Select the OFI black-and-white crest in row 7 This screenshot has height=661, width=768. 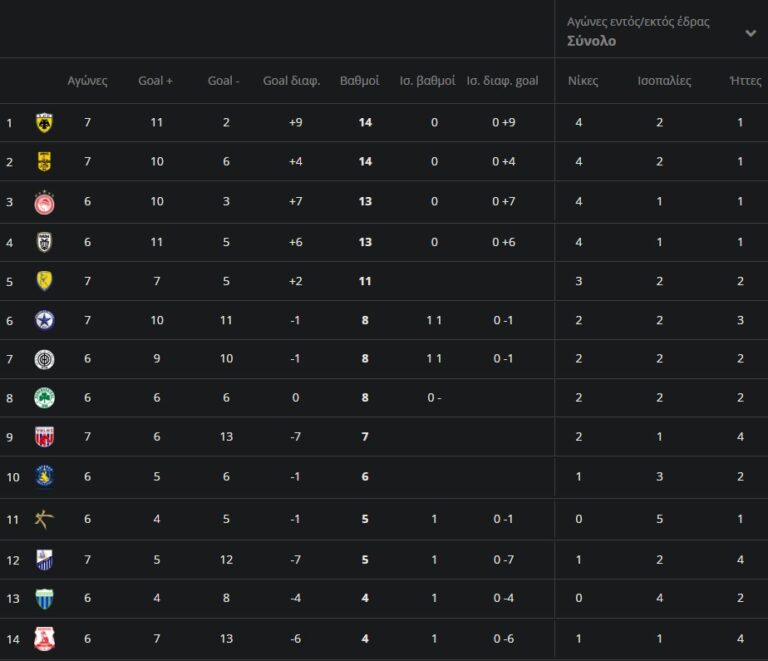point(44,360)
